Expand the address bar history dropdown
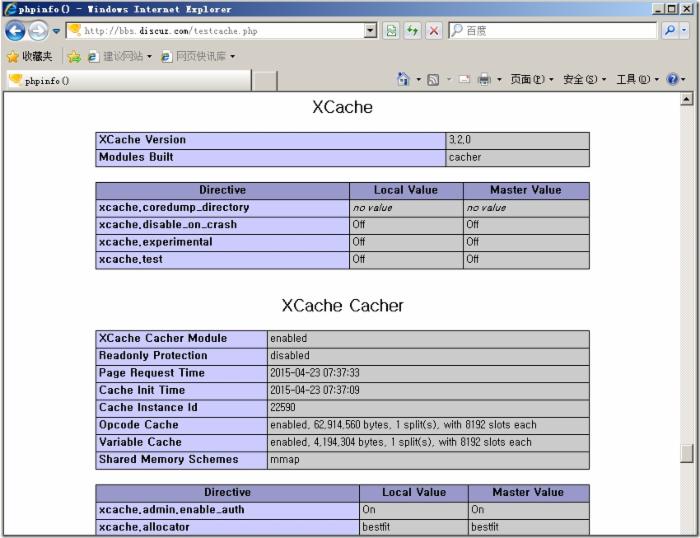Image resolution: width=700 pixels, height=538 pixels. pos(370,31)
